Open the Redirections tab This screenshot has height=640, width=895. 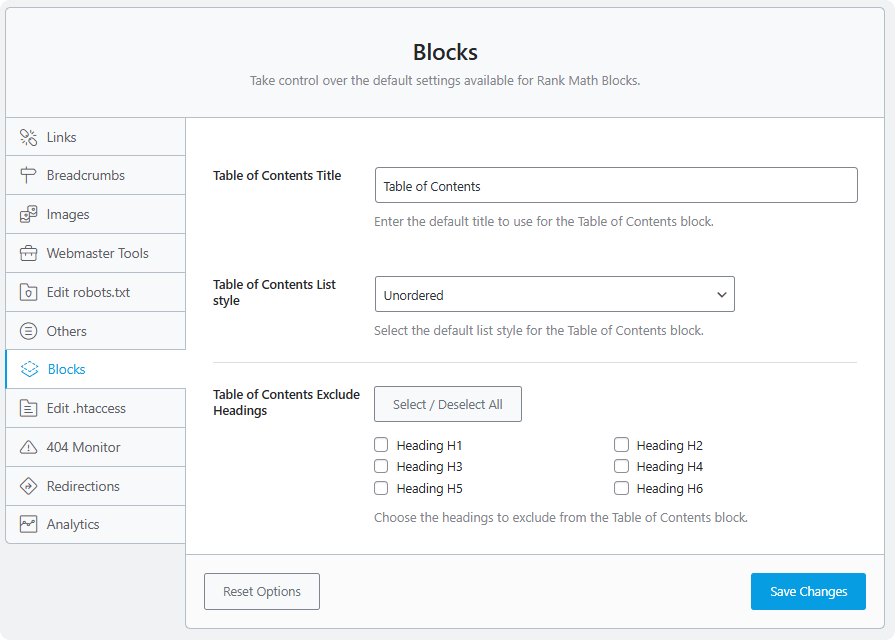(x=96, y=486)
